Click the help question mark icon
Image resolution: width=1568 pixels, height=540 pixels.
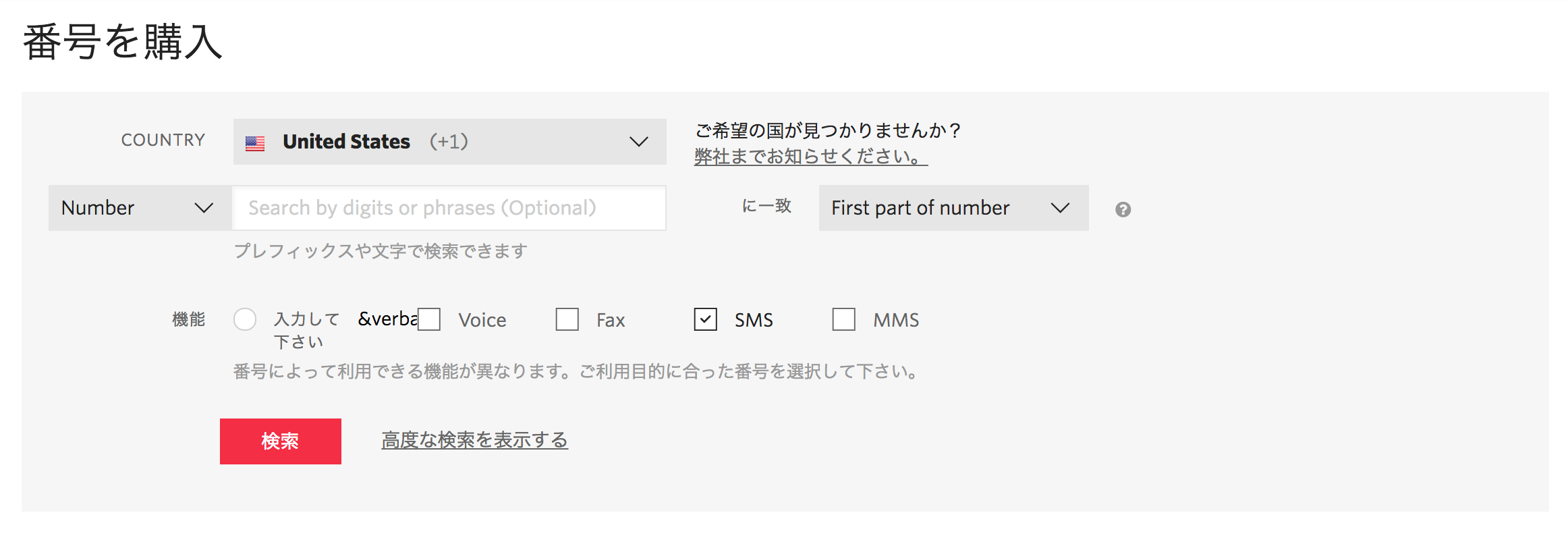pos(1123,209)
